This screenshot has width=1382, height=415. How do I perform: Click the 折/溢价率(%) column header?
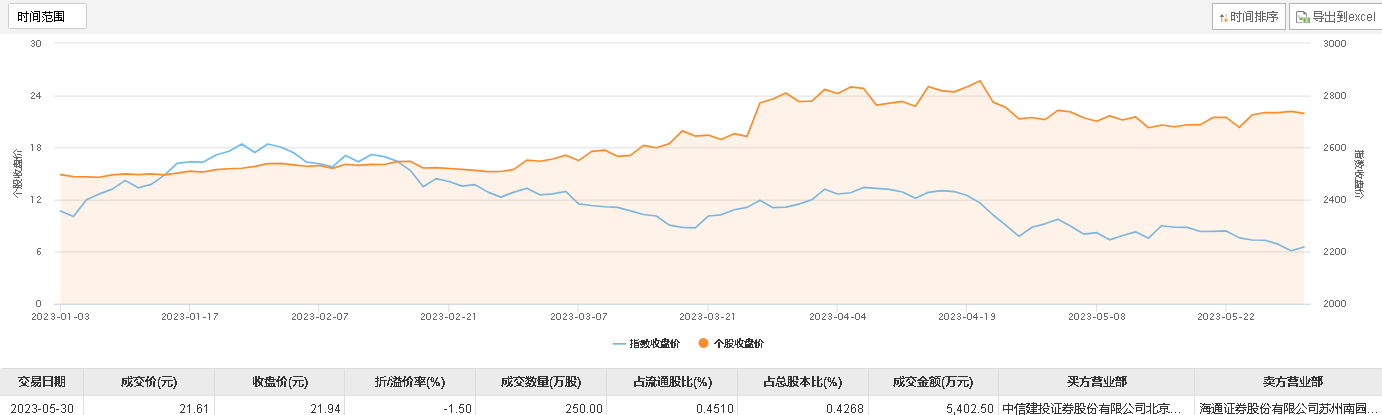click(x=409, y=382)
